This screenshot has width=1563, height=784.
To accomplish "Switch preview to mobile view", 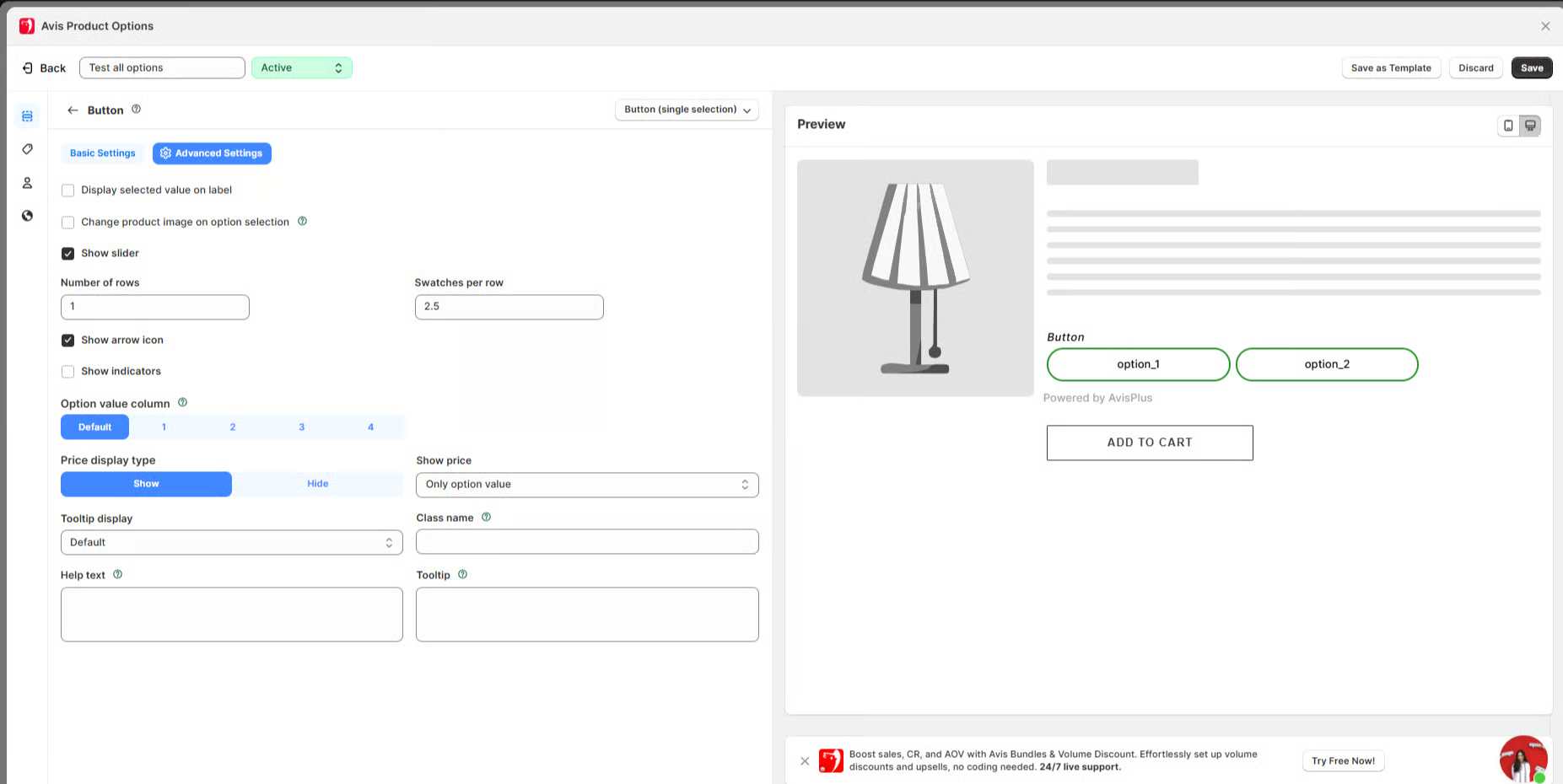I will [1508, 126].
